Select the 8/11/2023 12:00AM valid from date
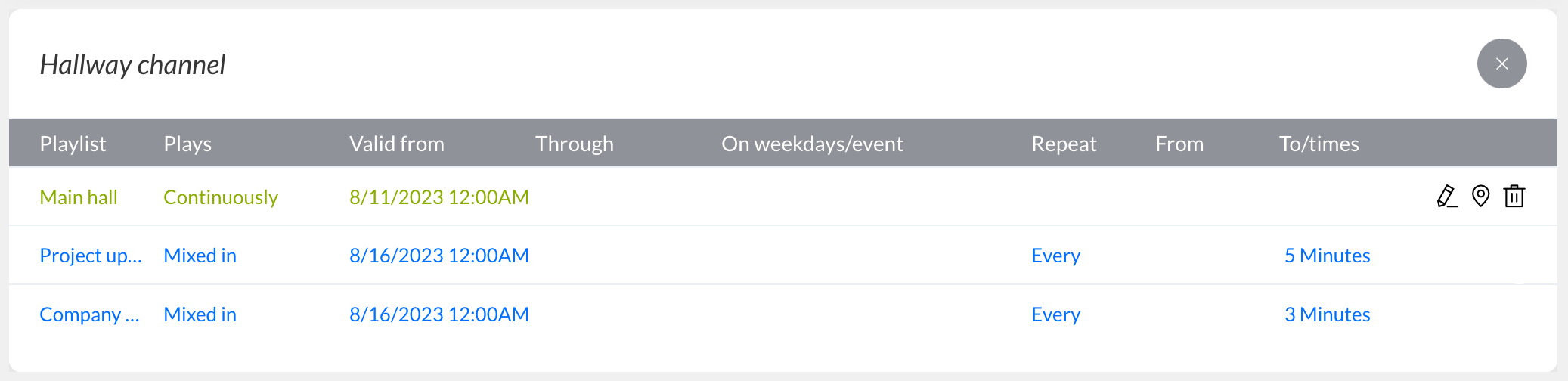The image size is (1568, 381). pos(439,197)
